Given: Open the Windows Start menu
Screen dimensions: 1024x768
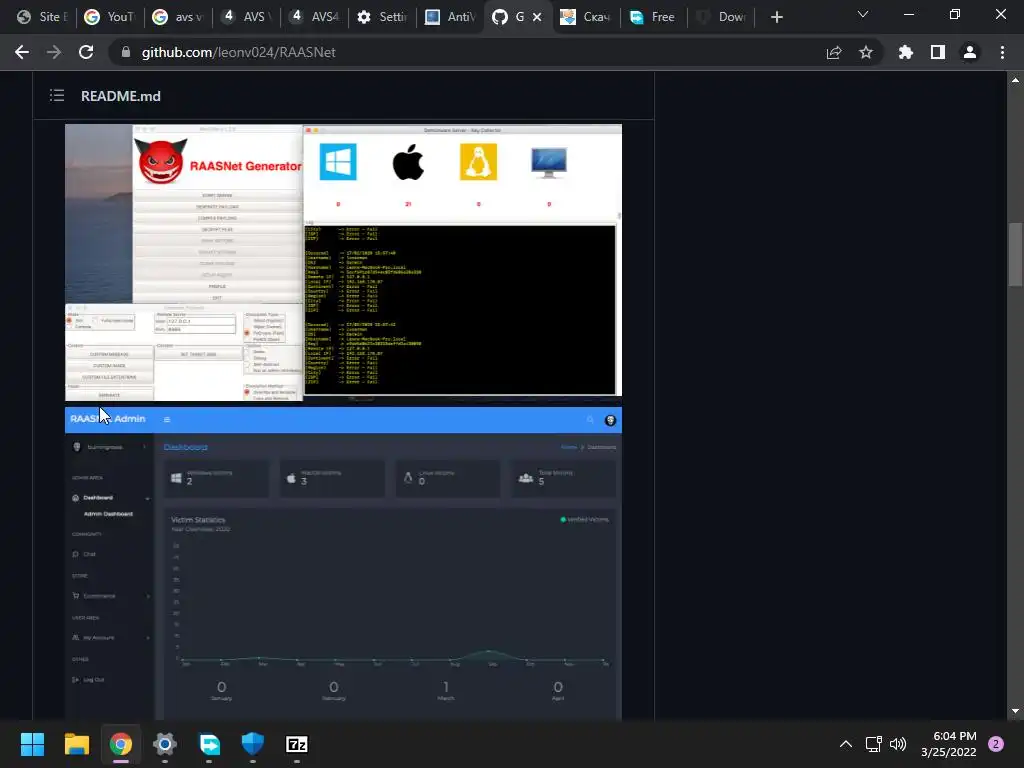Looking at the screenshot, I should (x=32, y=744).
